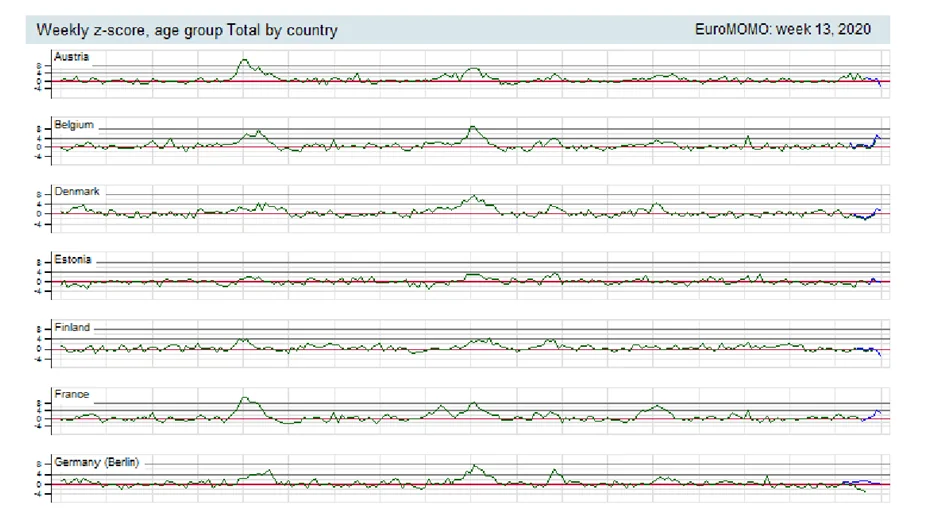Viewport: 946px width, 518px height.
Task: Click the Finland country label
Action: tap(72, 327)
